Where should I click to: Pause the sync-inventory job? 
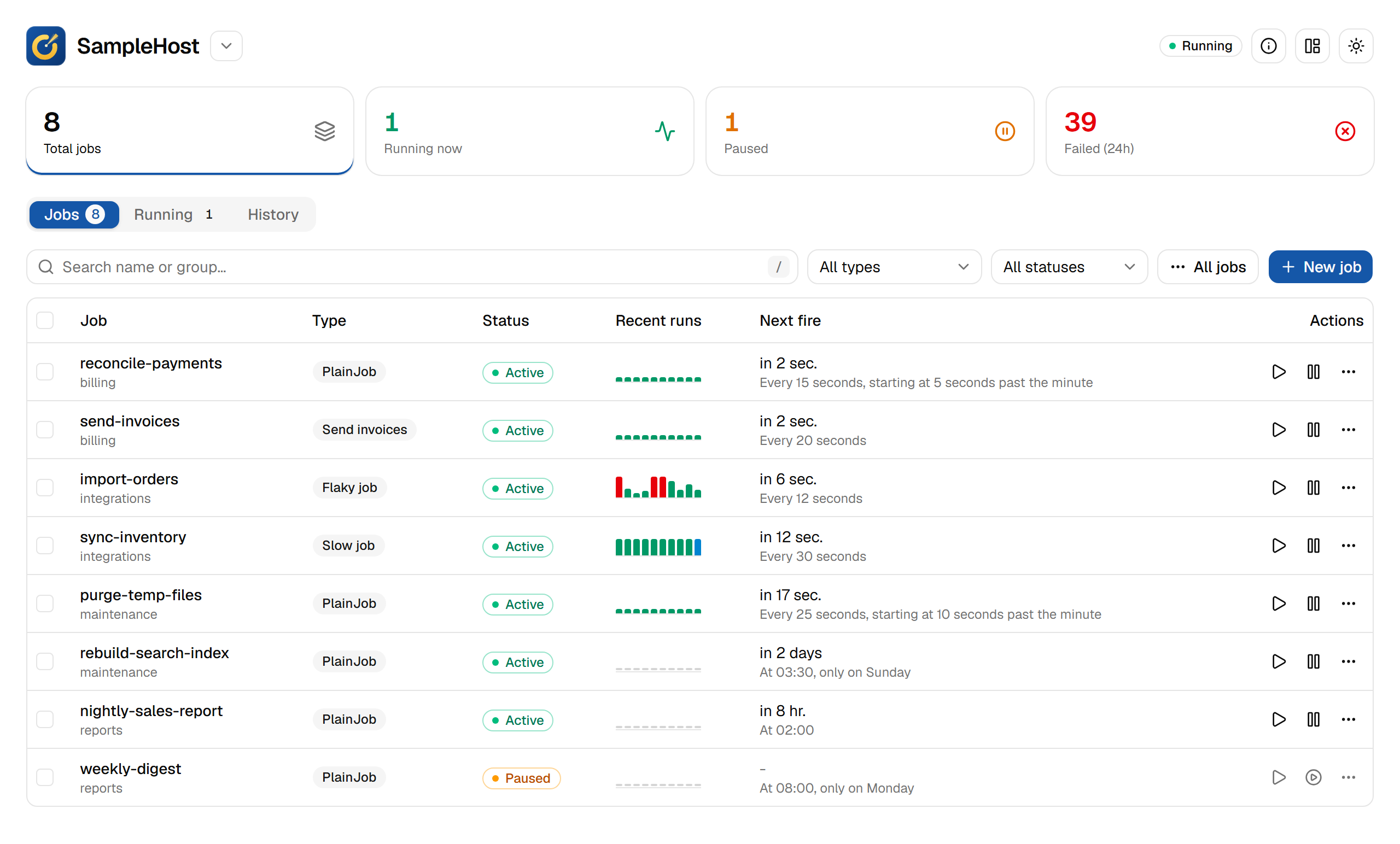point(1313,545)
